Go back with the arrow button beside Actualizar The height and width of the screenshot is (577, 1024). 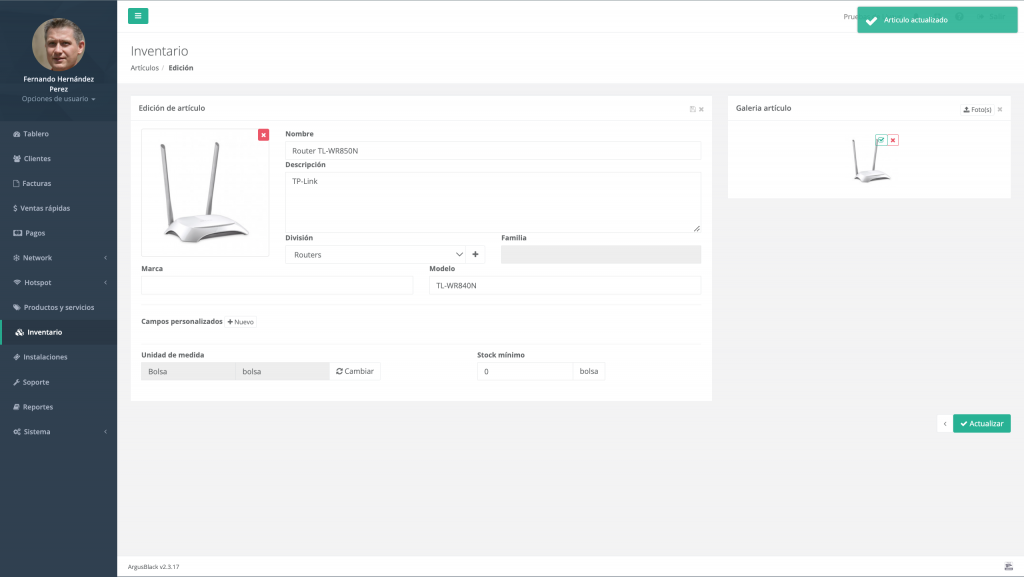[945, 424]
